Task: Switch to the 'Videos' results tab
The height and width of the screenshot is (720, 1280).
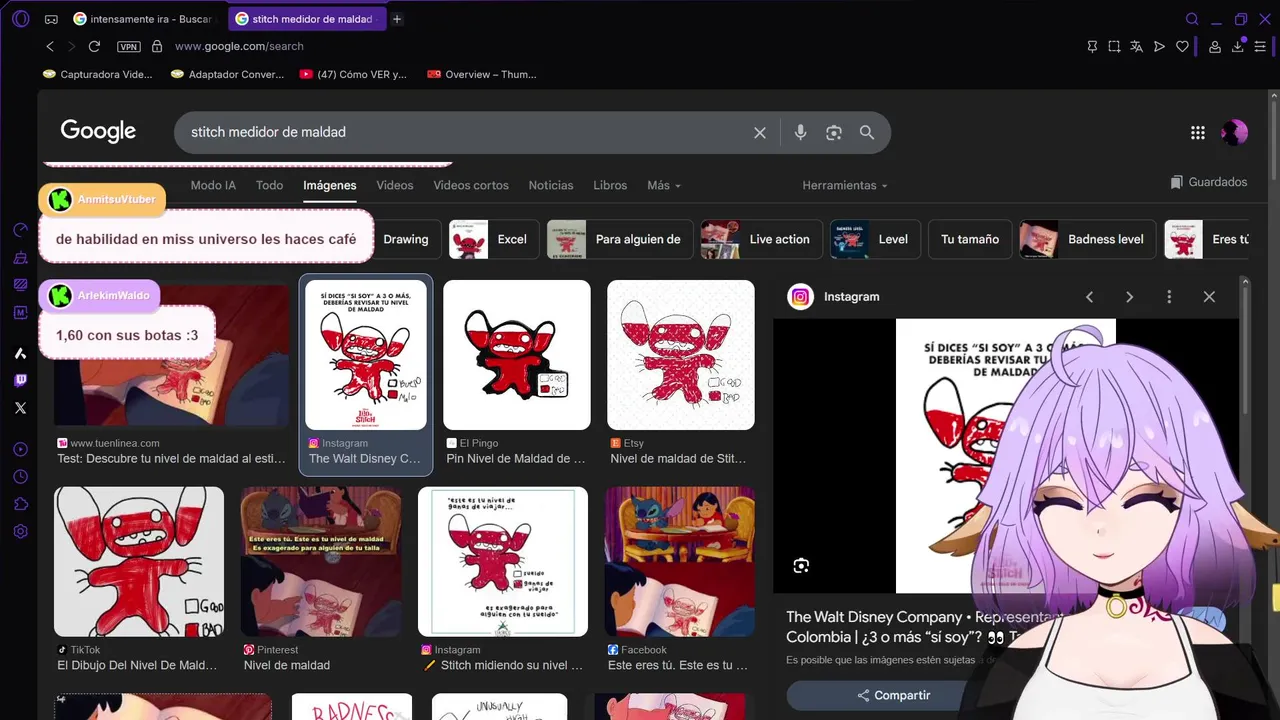Action: pos(395,185)
